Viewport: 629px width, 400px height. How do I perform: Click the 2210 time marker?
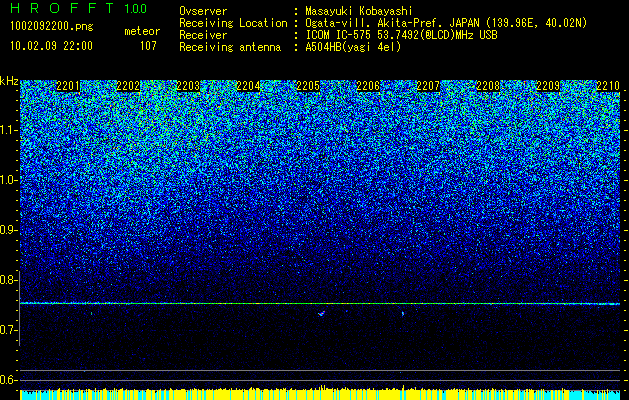coord(608,86)
